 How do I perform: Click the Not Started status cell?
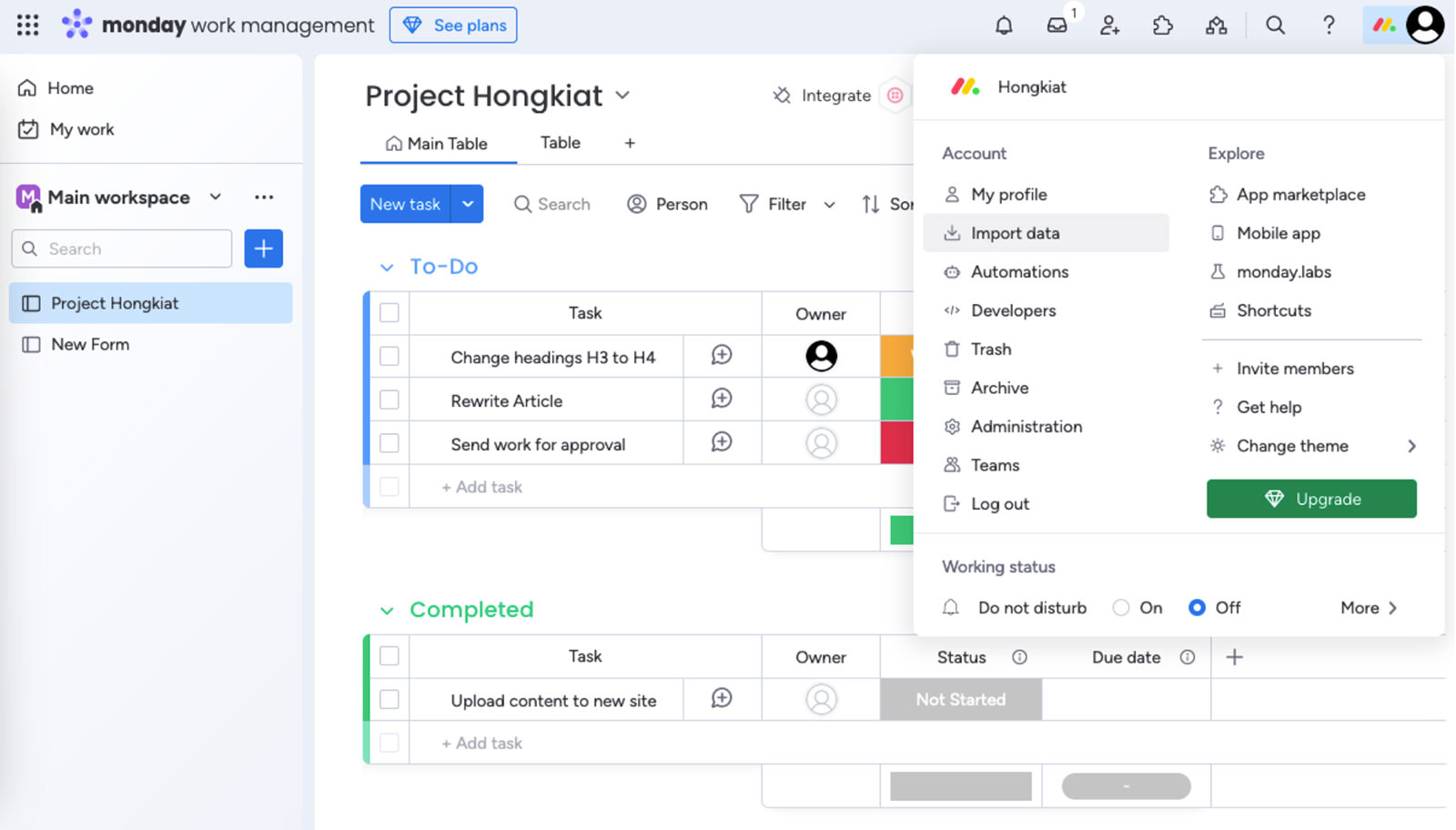point(961,699)
